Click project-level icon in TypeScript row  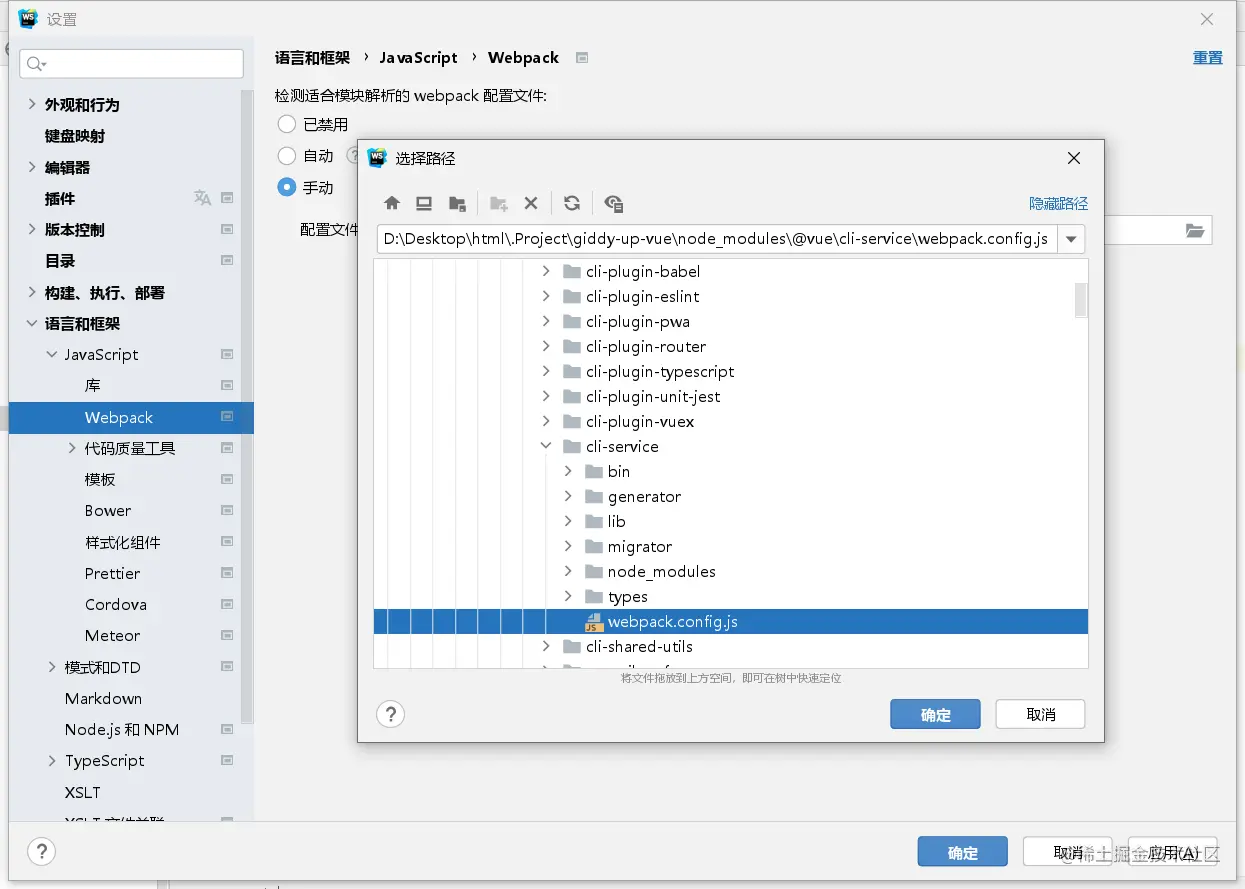227,761
